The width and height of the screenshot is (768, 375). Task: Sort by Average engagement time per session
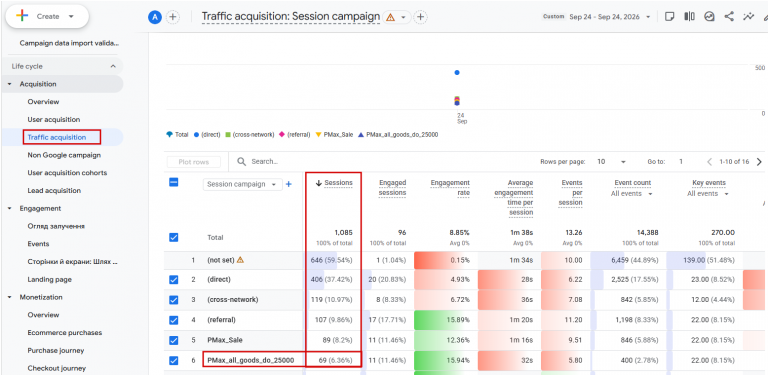point(513,197)
